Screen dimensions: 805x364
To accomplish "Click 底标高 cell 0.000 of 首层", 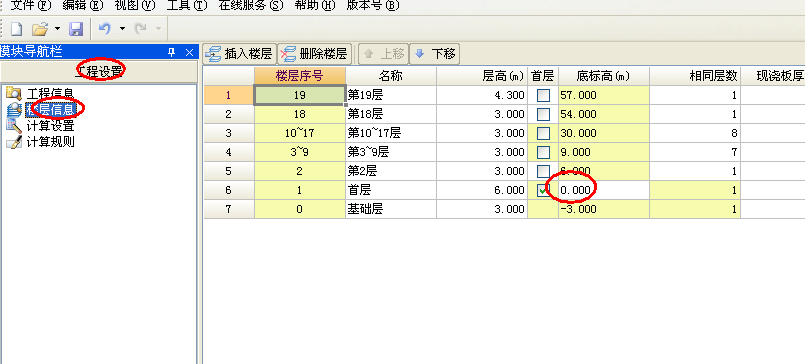I will coord(604,190).
